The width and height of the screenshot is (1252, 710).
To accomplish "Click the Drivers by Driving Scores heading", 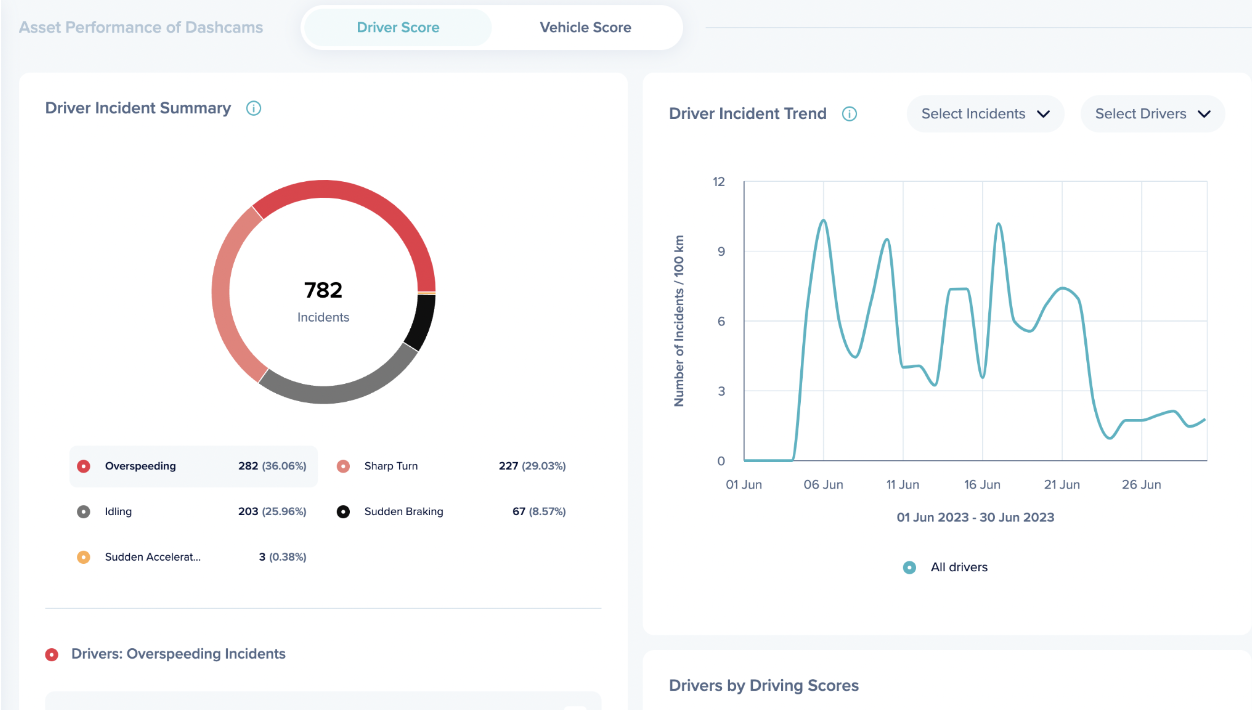I will click(764, 686).
